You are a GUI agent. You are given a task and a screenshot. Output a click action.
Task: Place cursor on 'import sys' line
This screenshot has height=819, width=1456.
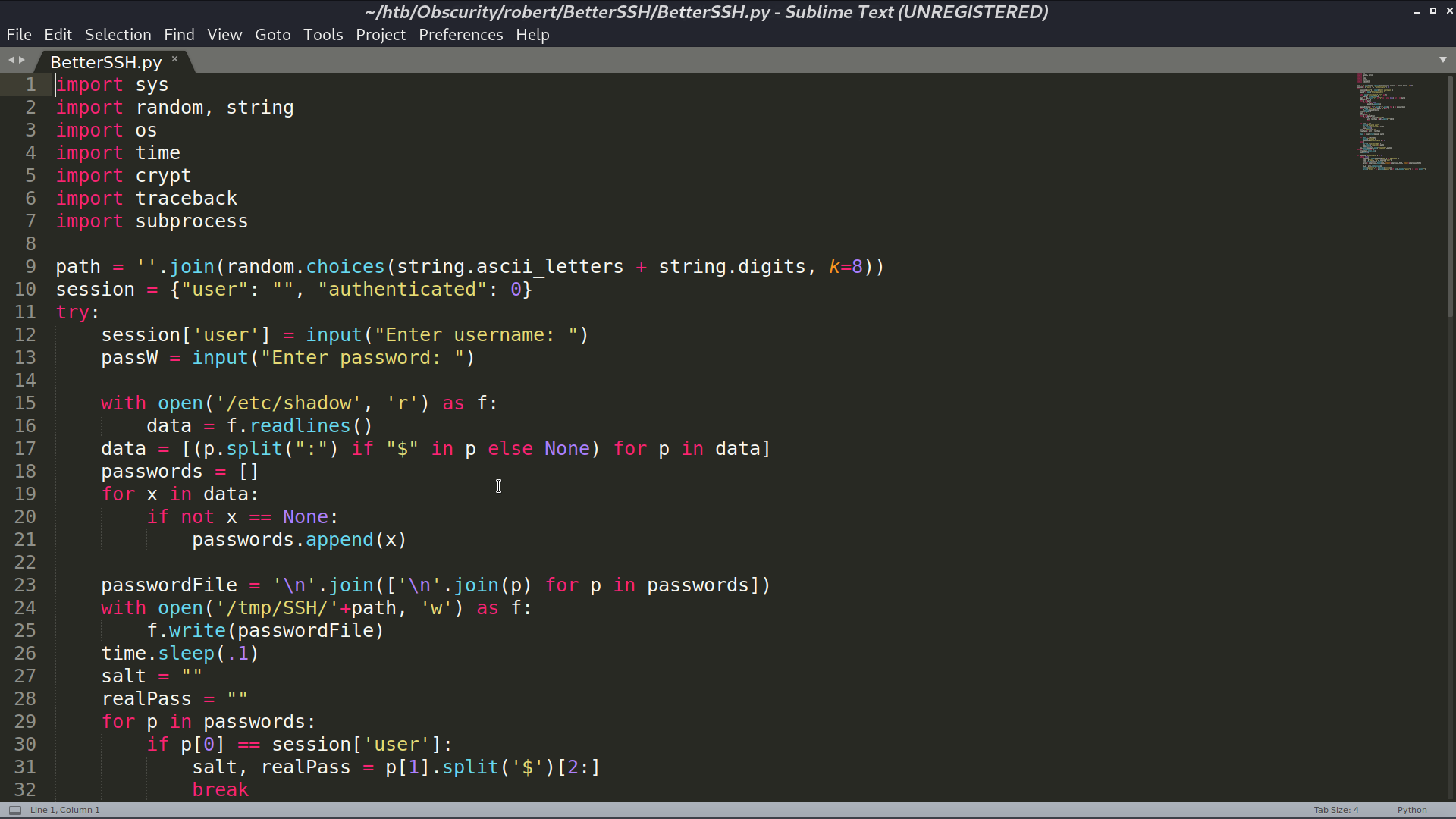(112, 85)
